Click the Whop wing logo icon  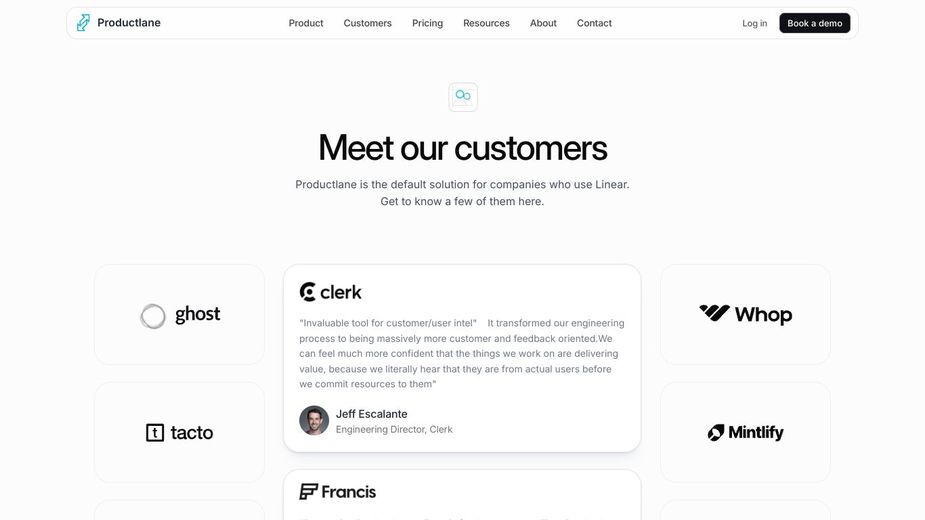coord(714,313)
